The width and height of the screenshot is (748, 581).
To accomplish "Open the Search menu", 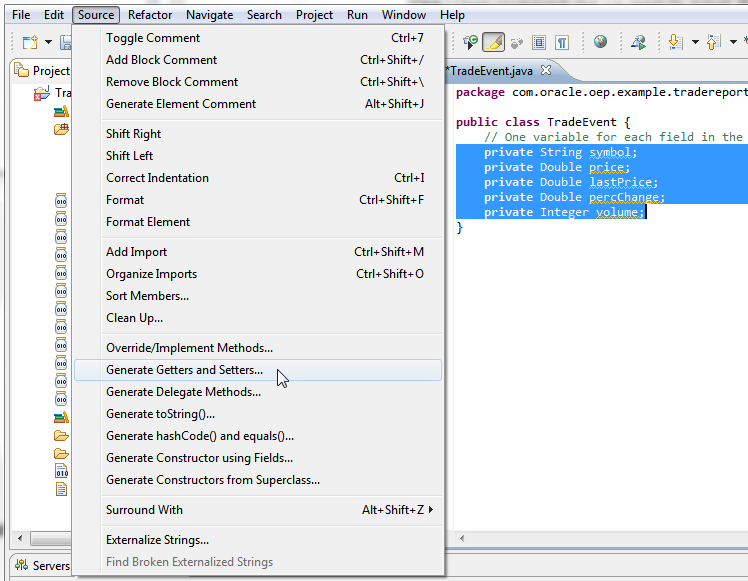I will pos(264,15).
